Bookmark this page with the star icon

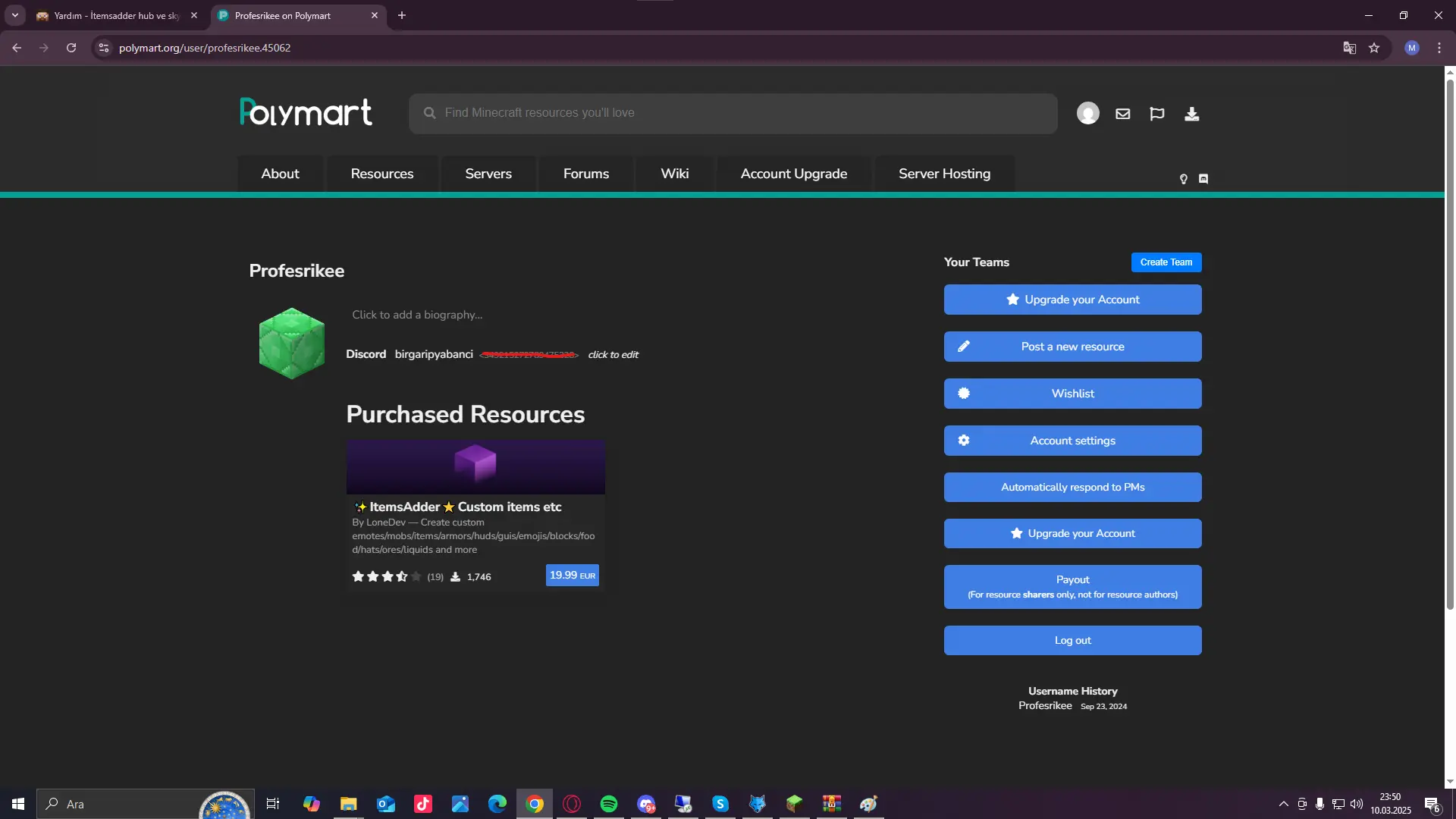pyautogui.click(x=1374, y=48)
